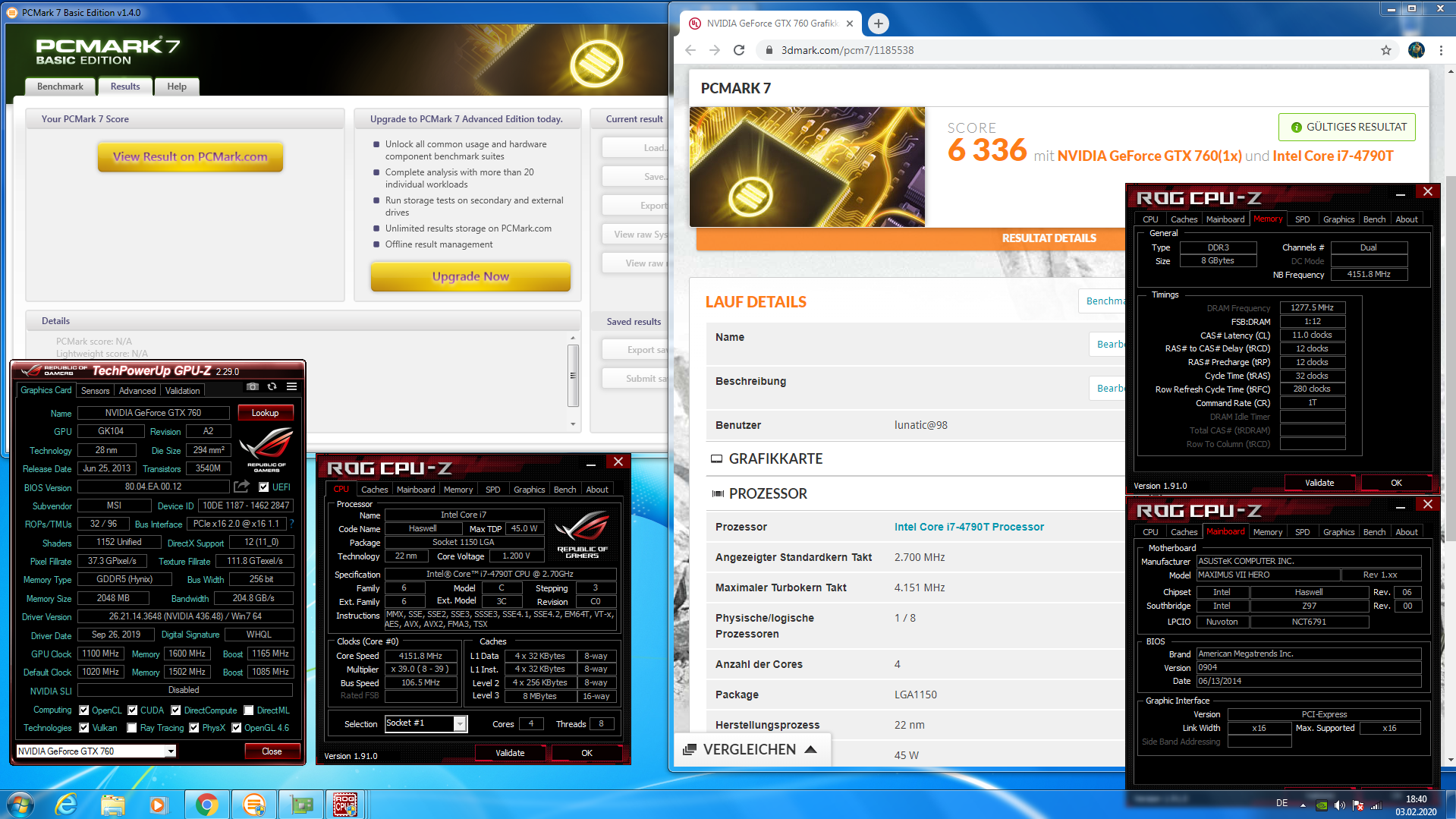Click the PCMark 7 result thumbnail image
Viewport: 1456px width, 819px height.
807,167
